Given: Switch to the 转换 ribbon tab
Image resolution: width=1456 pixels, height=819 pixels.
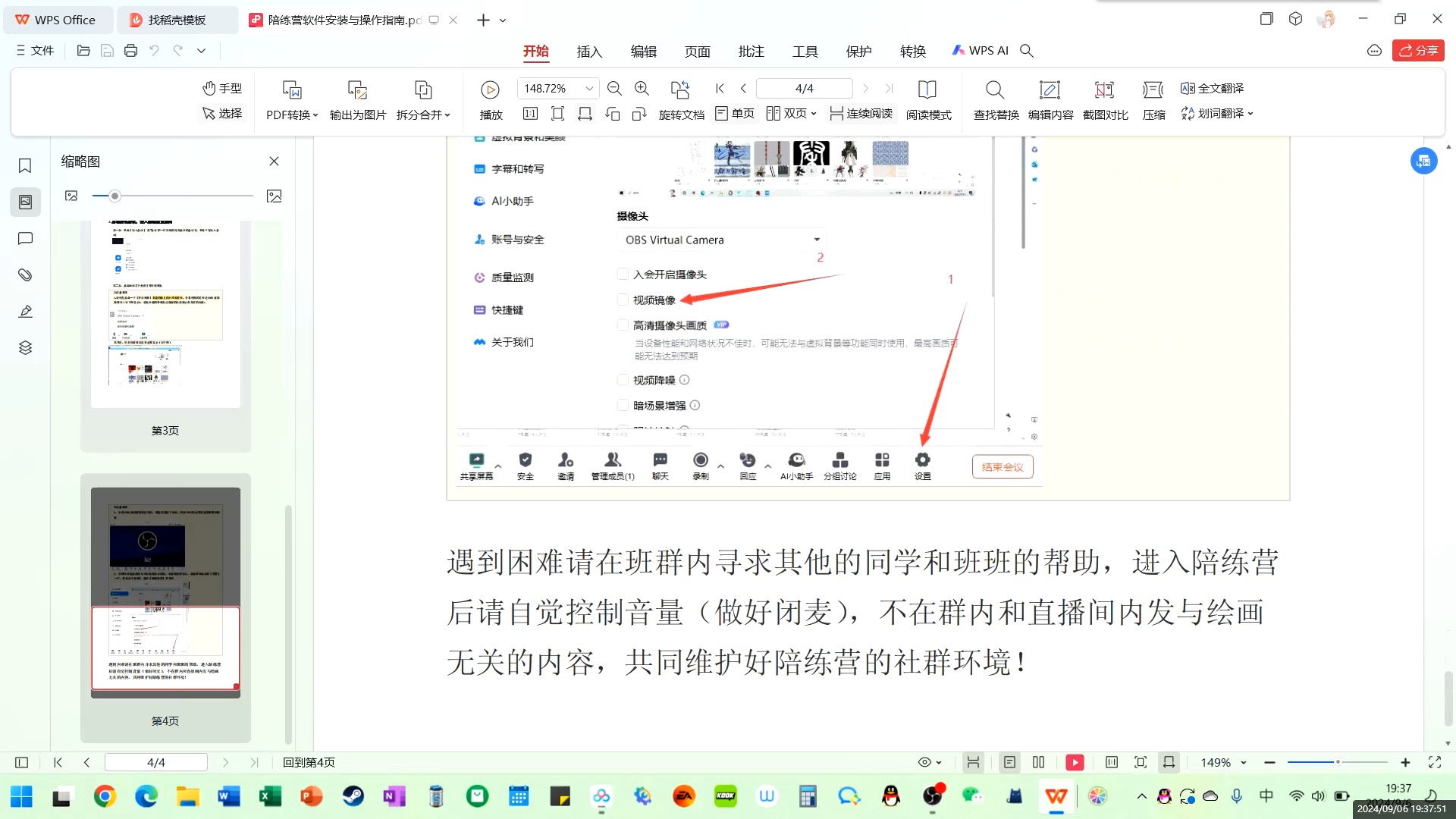Looking at the screenshot, I should pyautogui.click(x=912, y=51).
